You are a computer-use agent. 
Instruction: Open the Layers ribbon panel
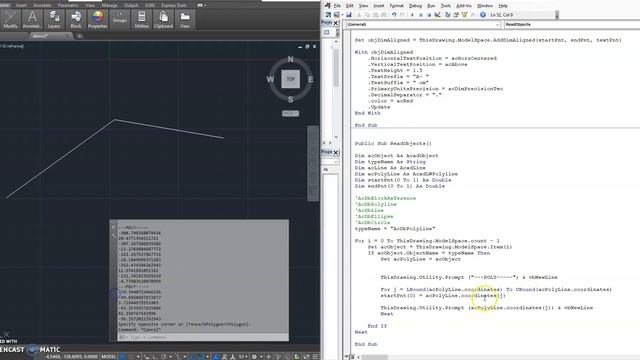pos(54,20)
